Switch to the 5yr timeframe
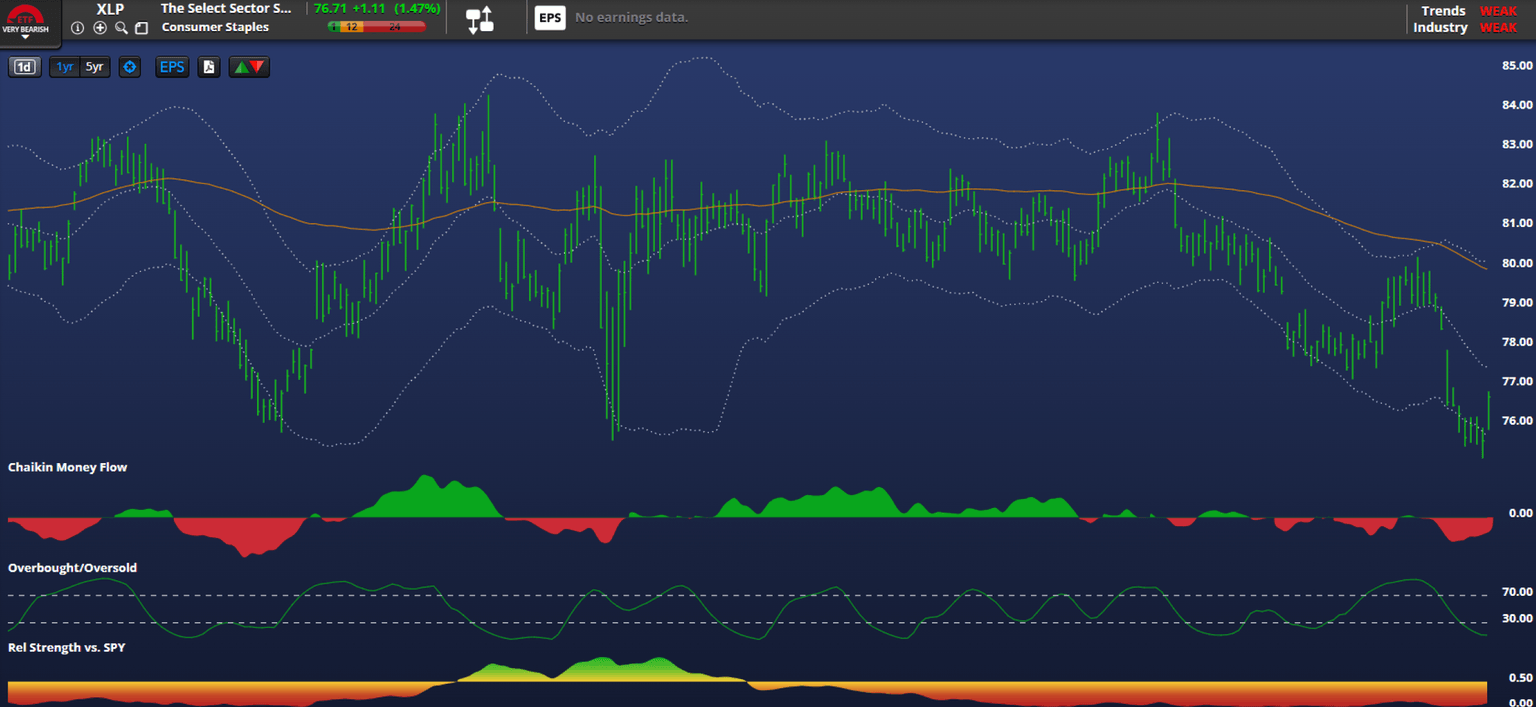The width and height of the screenshot is (1536, 707). pyautogui.click(x=94, y=67)
